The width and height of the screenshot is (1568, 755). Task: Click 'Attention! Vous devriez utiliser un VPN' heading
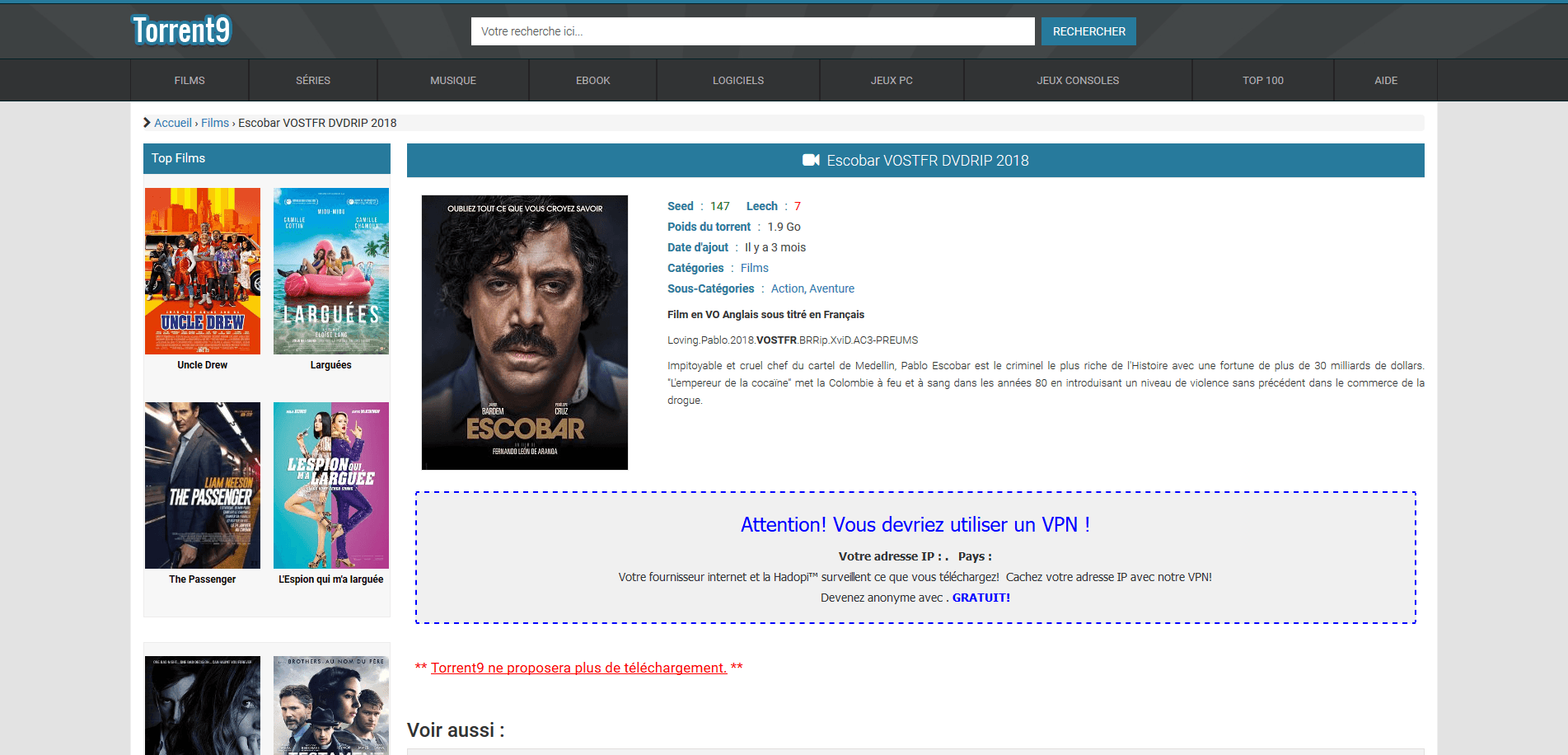point(915,524)
